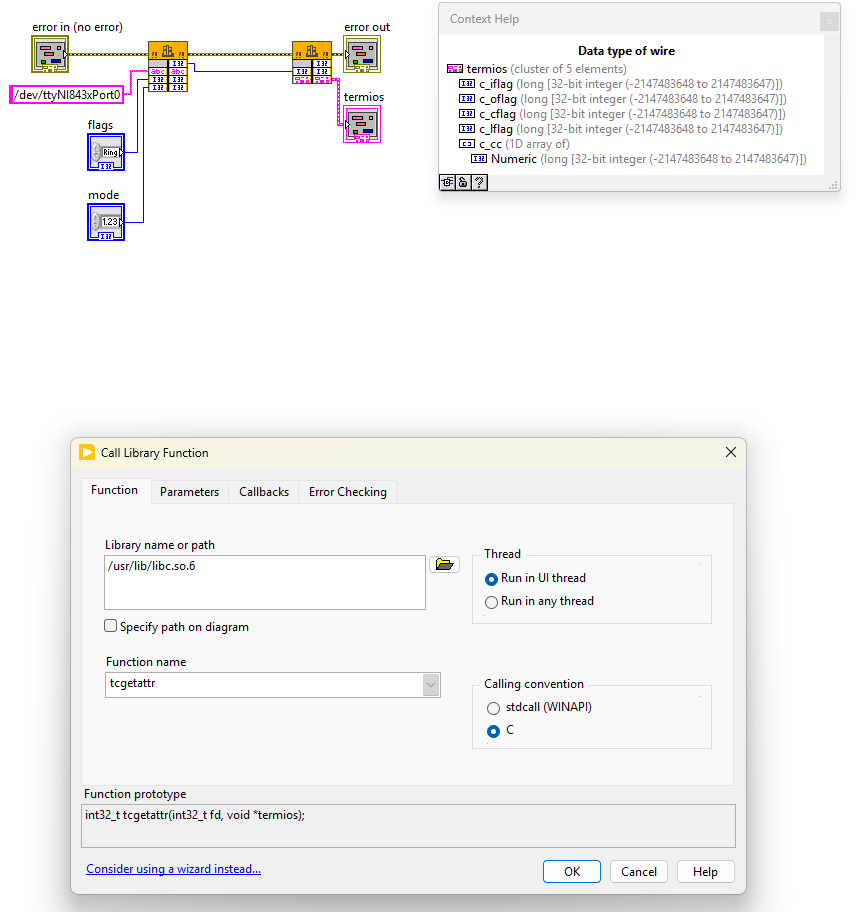Select the mode numeric constant
This screenshot has height=912, width=858.
105,222
